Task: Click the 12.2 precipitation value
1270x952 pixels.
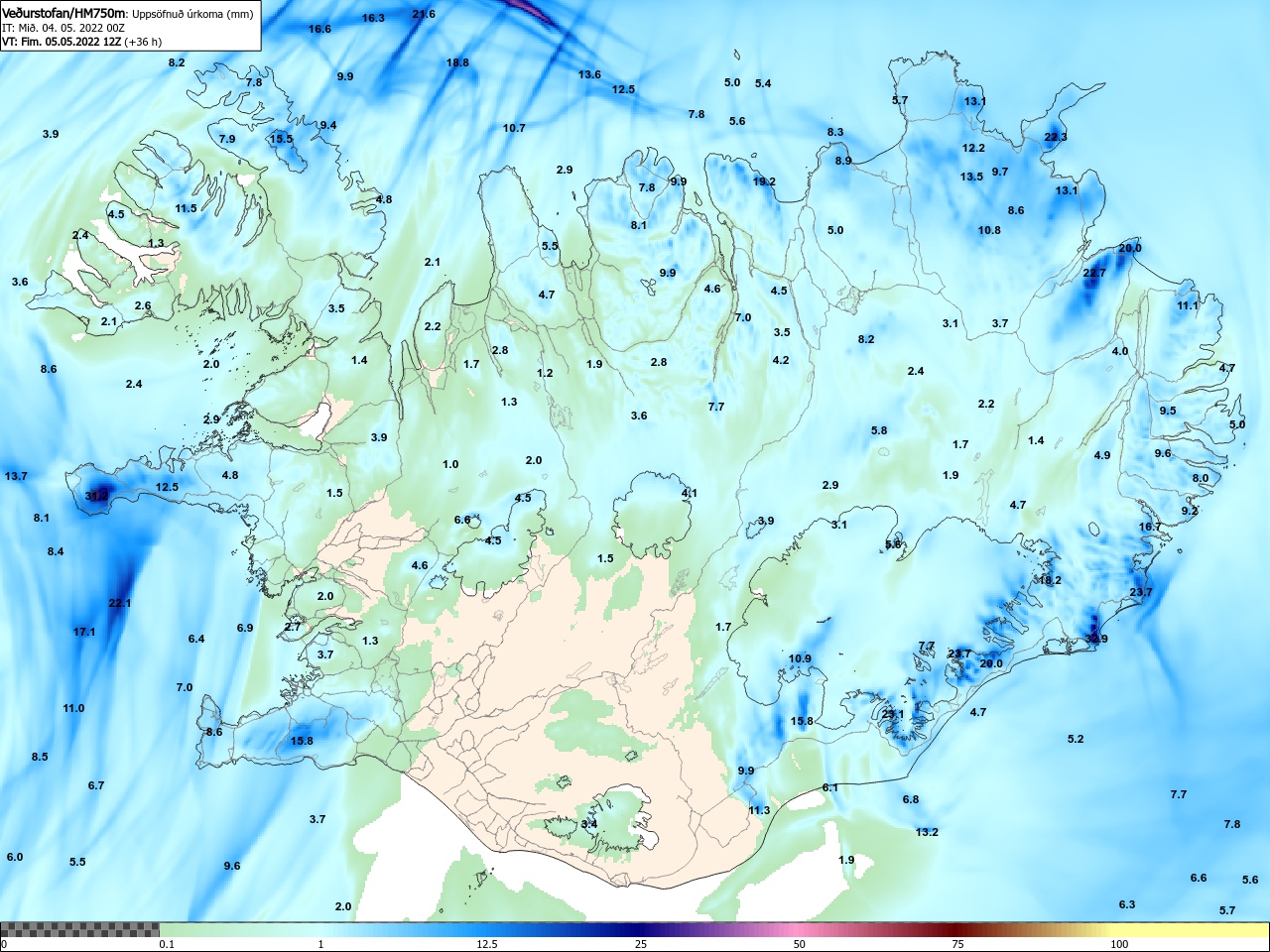Action: pyautogui.click(x=973, y=148)
